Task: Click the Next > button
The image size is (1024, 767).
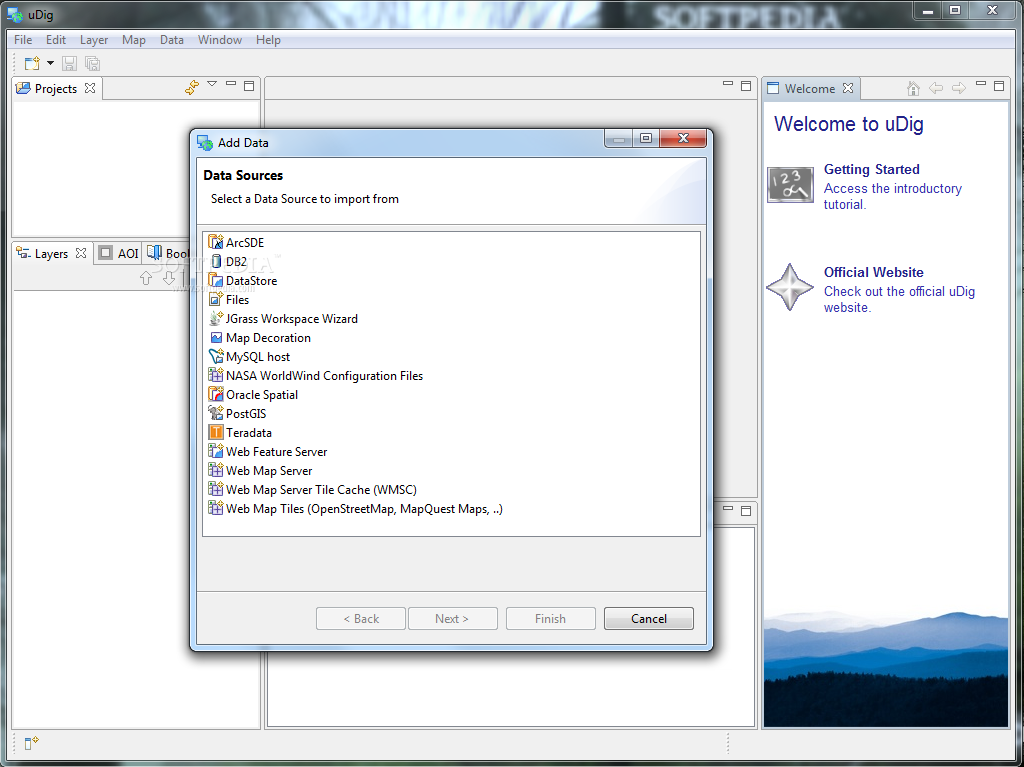Action: coord(453,618)
